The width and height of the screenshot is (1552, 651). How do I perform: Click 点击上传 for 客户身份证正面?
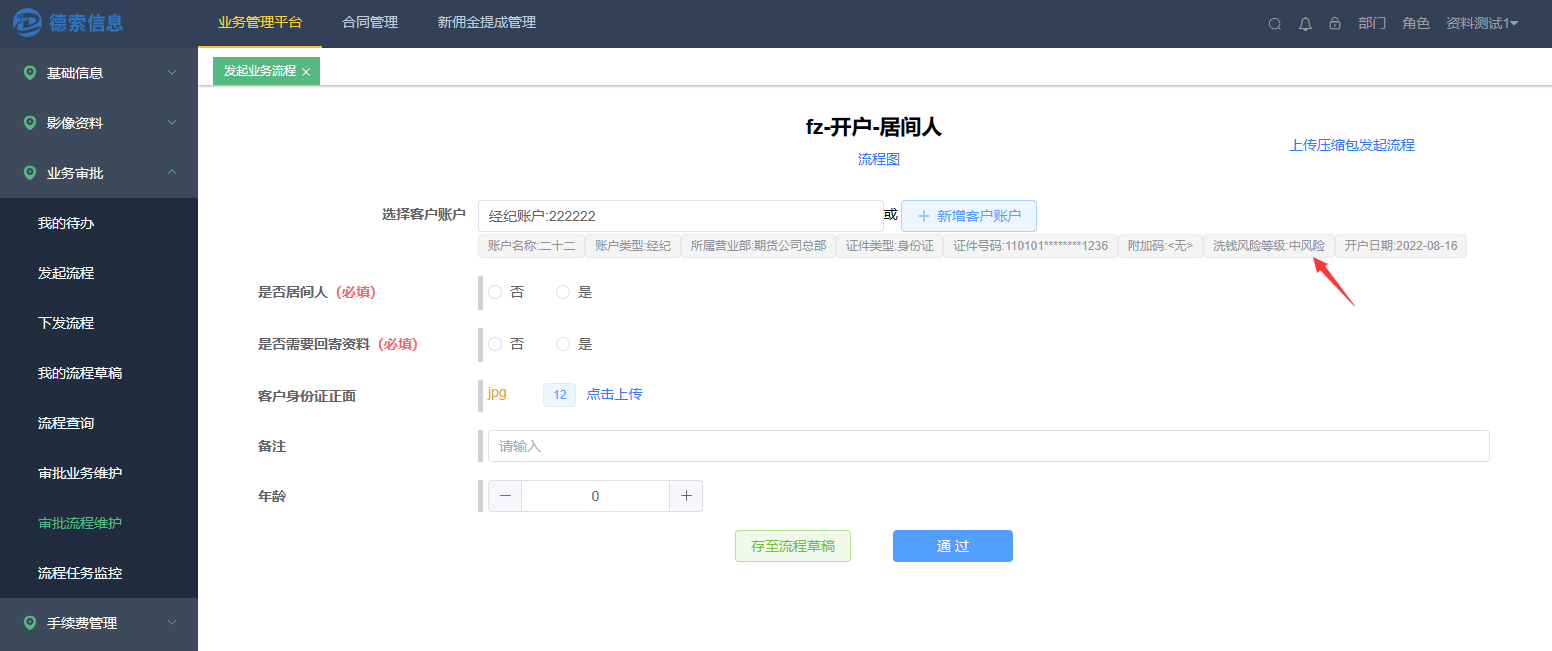614,394
